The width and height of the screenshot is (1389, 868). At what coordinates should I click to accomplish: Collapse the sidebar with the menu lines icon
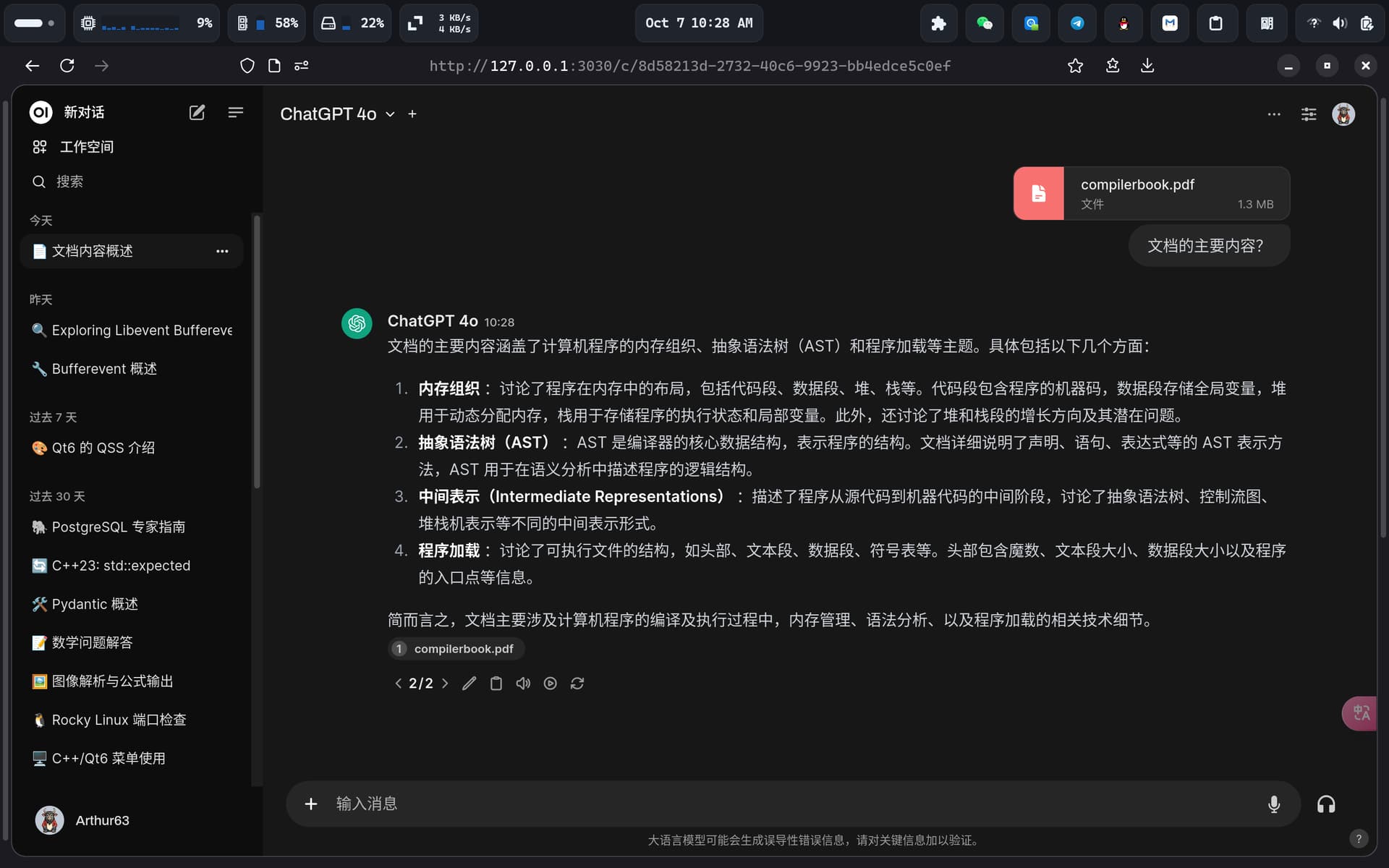tap(235, 112)
